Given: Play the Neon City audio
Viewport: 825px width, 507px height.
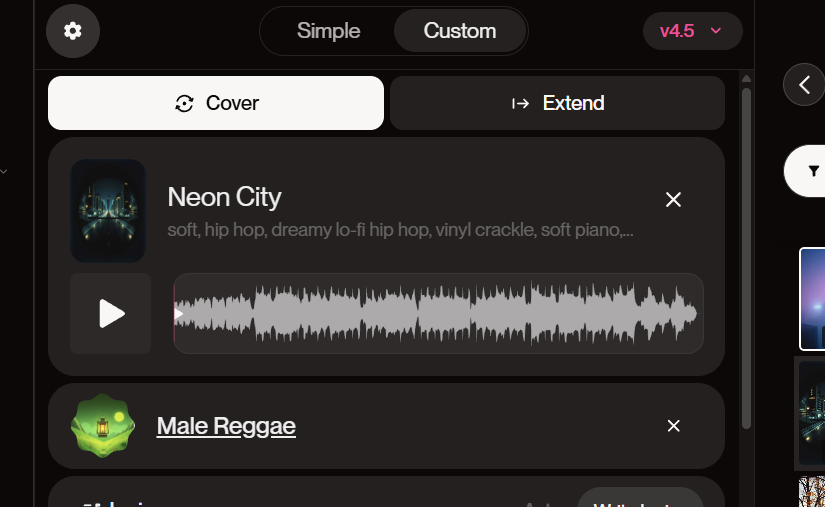Looking at the screenshot, I should click(x=110, y=313).
